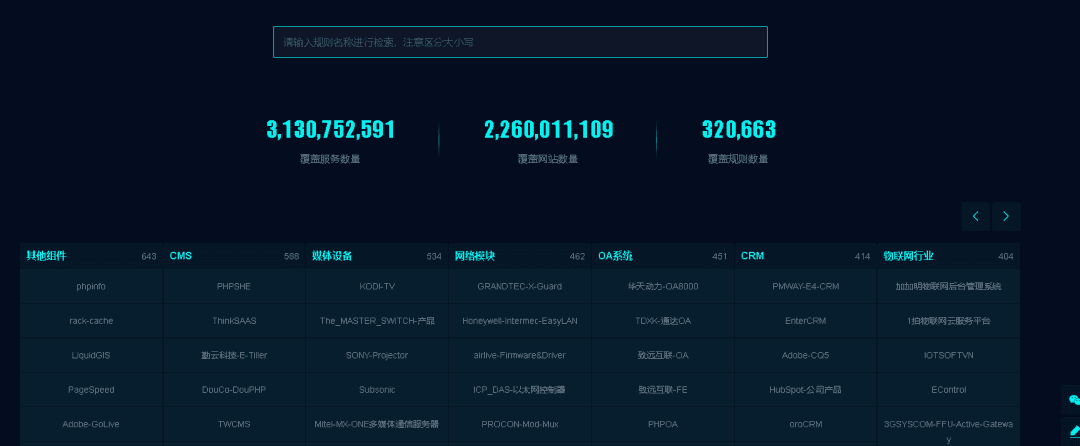View the EControl rule
Image resolution: width=1080 pixels, height=446 pixels.
tap(948, 390)
